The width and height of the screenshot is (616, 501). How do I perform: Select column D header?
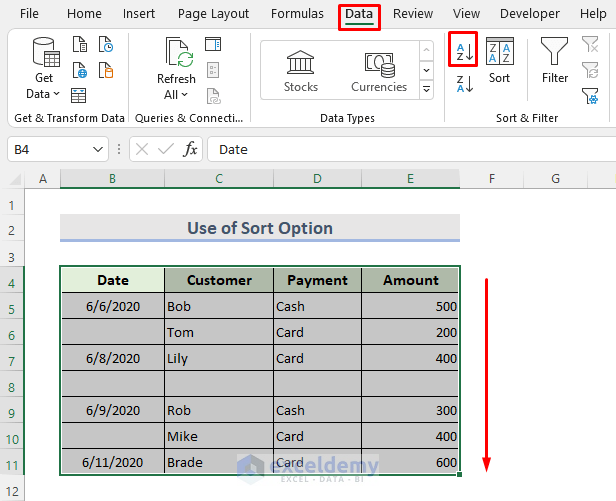tap(317, 179)
